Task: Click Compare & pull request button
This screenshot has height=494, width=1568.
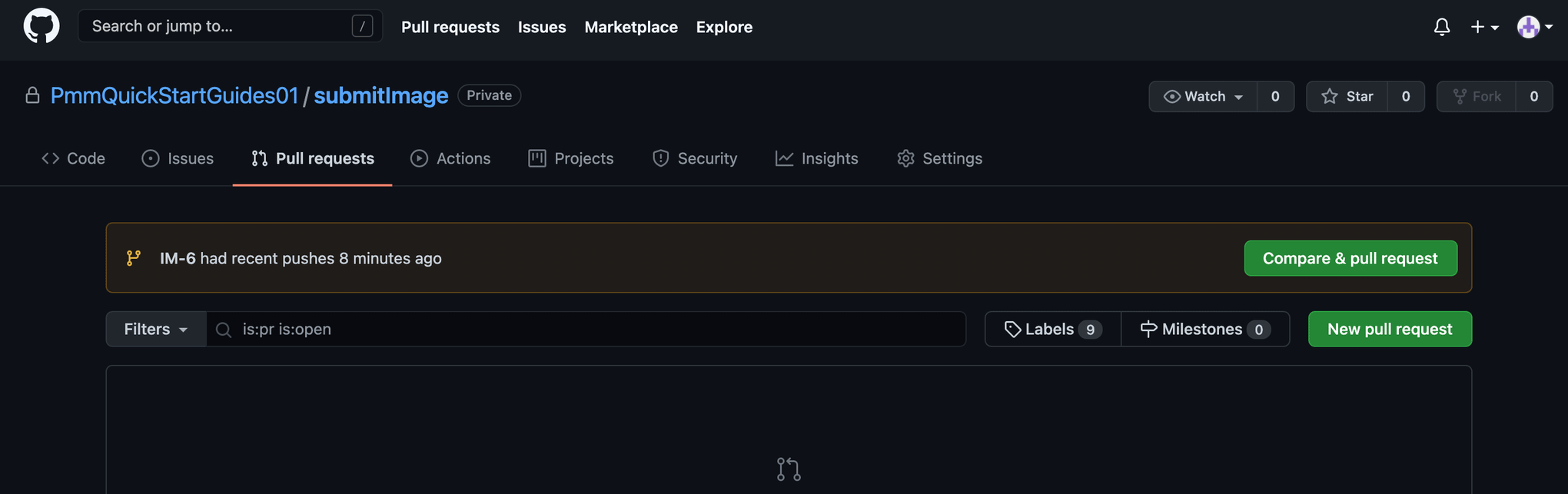Action: (1350, 258)
